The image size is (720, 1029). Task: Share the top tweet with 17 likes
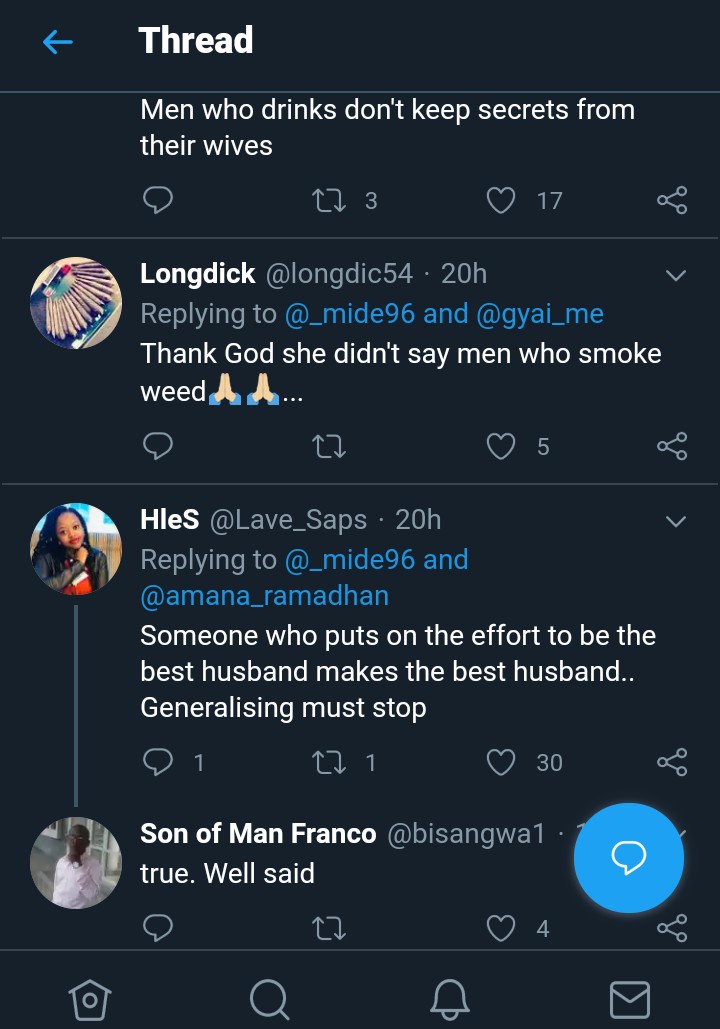pyautogui.click(x=672, y=200)
